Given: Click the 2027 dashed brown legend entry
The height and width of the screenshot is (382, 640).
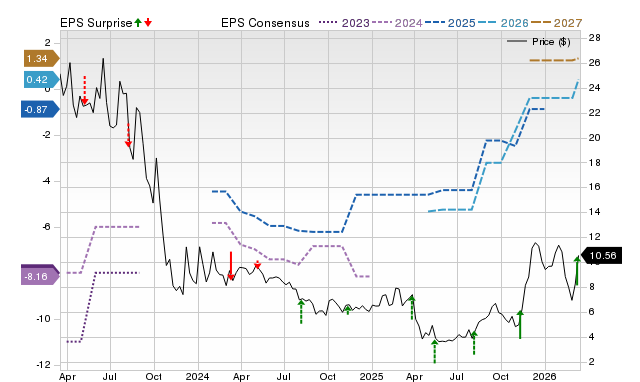Looking at the screenshot, I should tap(556, 23).
